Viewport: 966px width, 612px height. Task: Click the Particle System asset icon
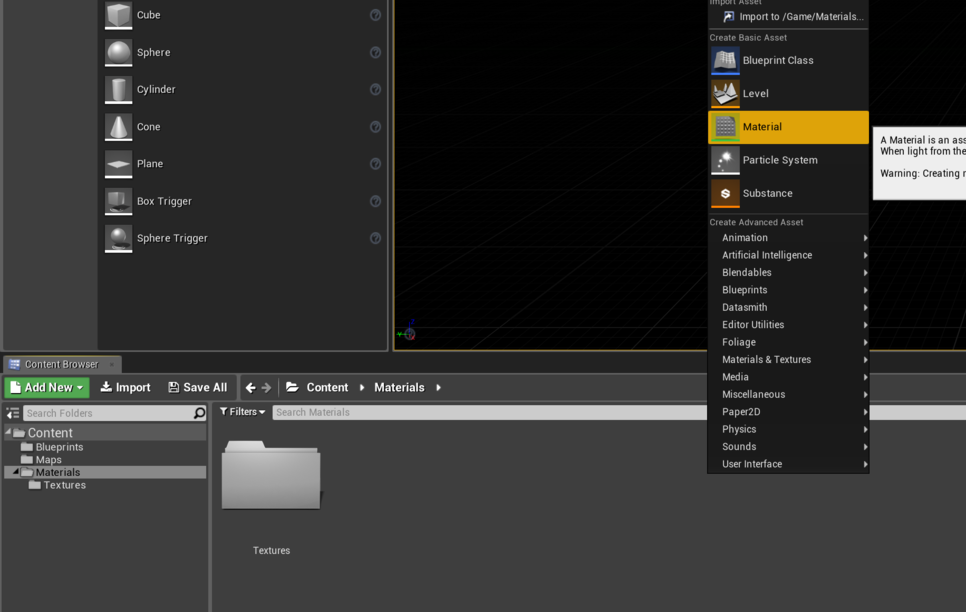pyautogui.click(x=725, y=160)
